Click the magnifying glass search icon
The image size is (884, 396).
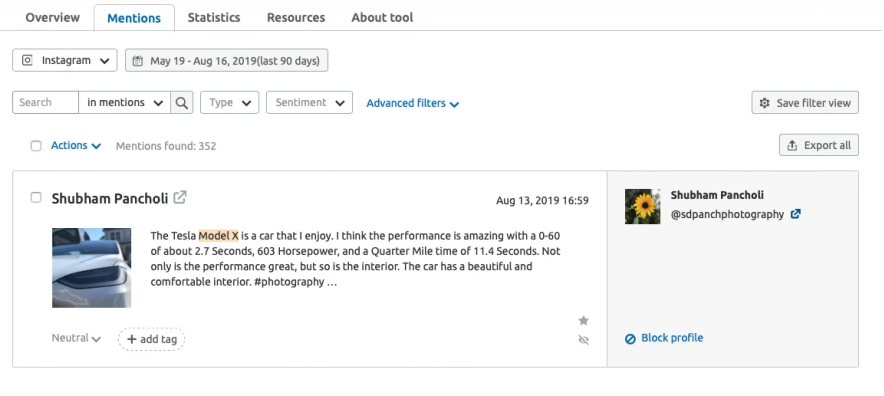click(x=182, y=103)
